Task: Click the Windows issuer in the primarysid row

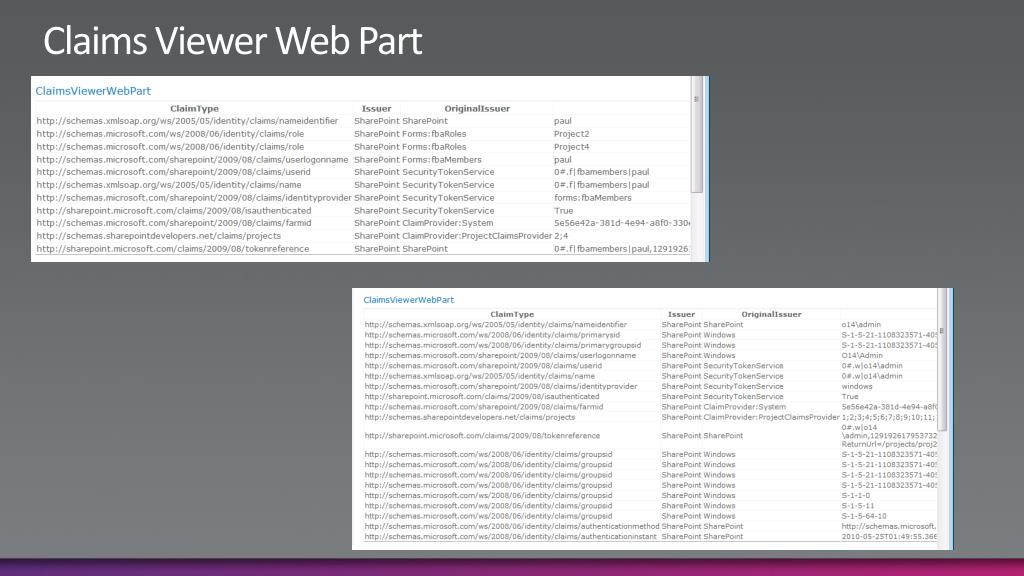Action: pos(719,335)
